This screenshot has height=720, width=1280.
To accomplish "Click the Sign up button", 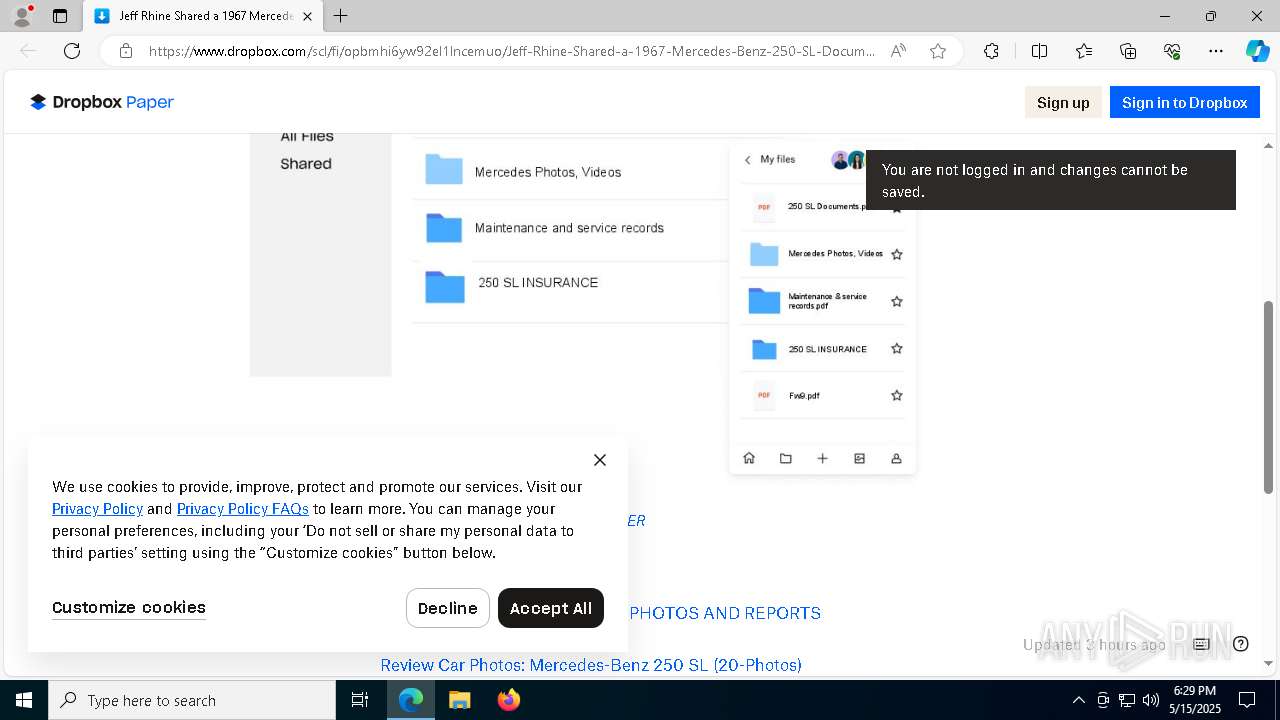I will point(1063,102).
